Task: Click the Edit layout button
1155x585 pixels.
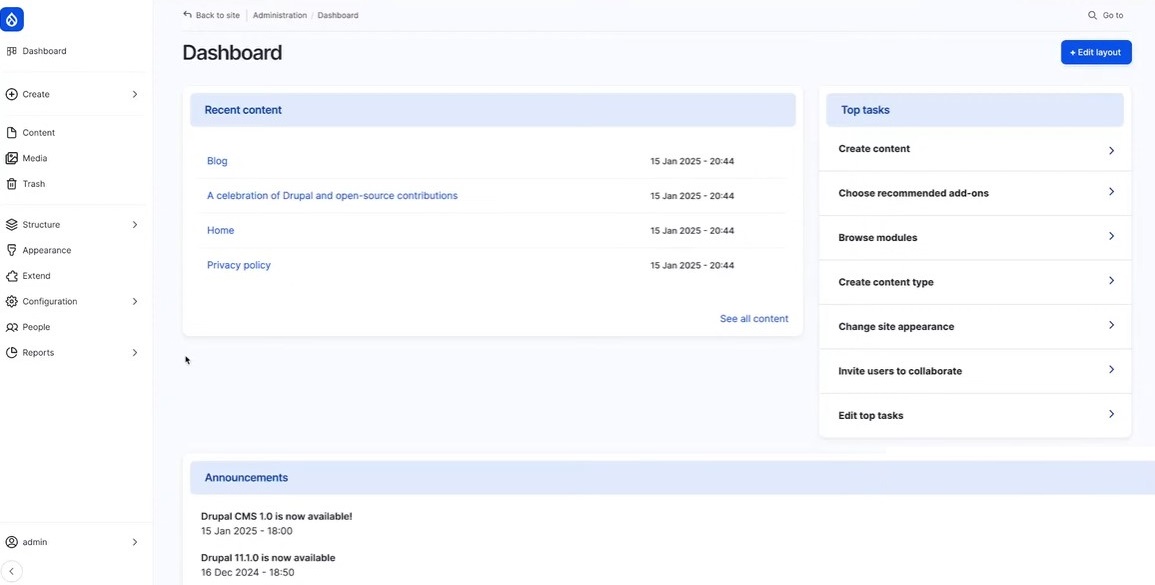Action: [x=1096, y=52]
